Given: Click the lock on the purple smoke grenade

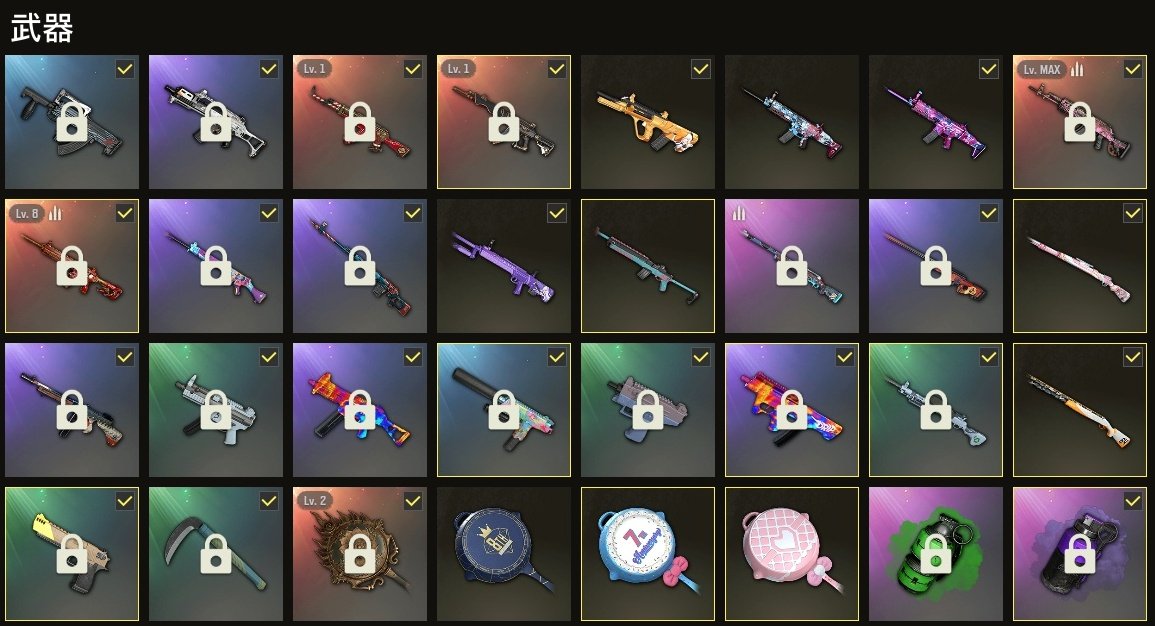Looking at the screenshot, I should pyautogui.click(x=1079, y=554).
